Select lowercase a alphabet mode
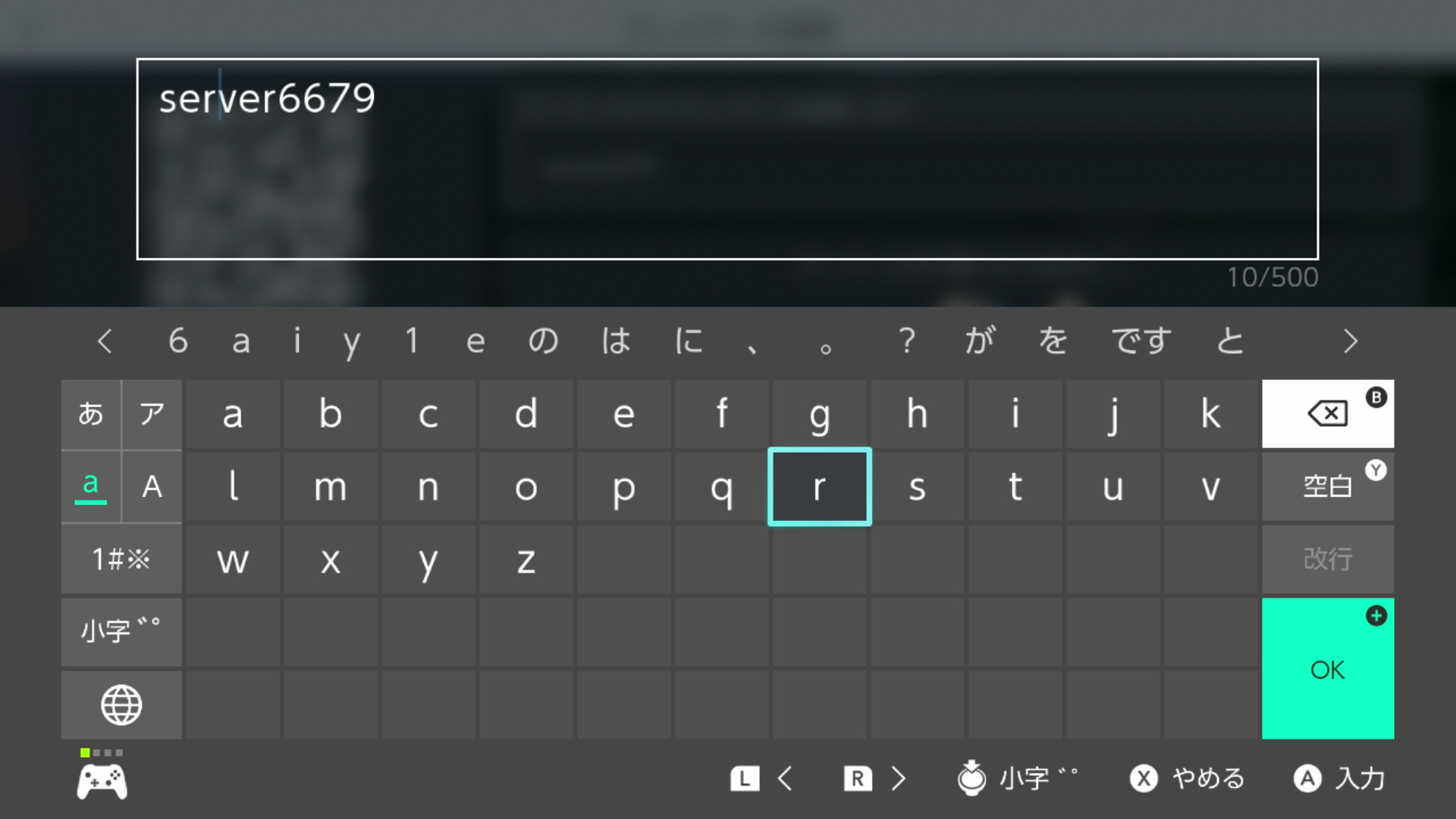The height and width of the screenshot is (819, 1456). (x=91, y=487)
